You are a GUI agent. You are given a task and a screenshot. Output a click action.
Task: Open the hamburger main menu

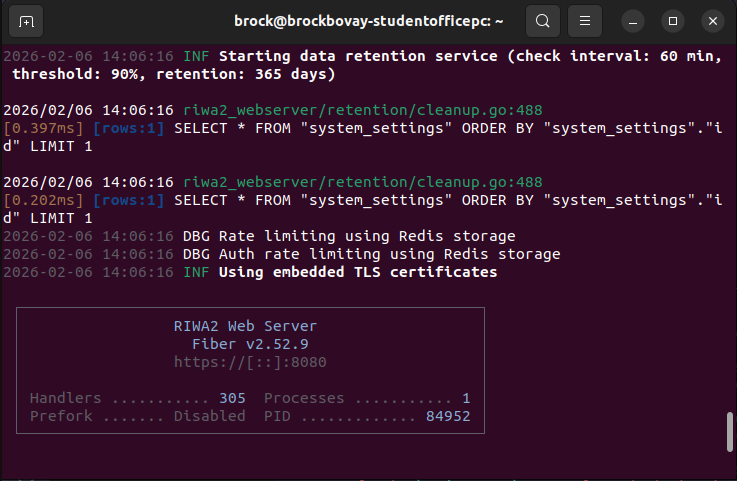(x=585, y=21)
